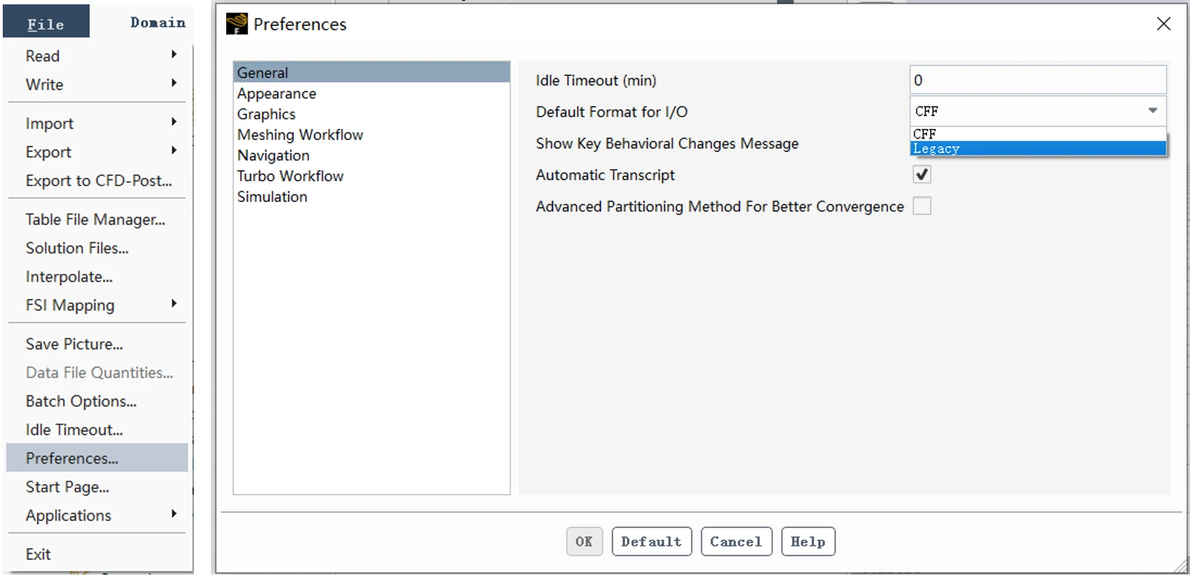Collapse the Default Format for I/O dropdown arrow
The height and width of the screenshot is (578, 1192).
point(1152,111)
